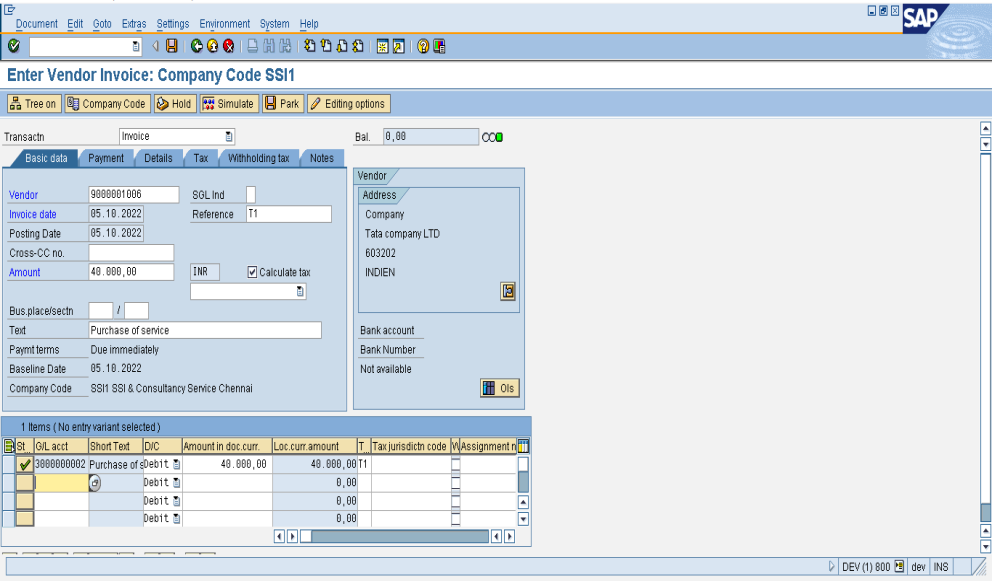Open Help via yellow question mark icon
The height and width of the screenshot is (582, 992).
[x=423, y=47]
